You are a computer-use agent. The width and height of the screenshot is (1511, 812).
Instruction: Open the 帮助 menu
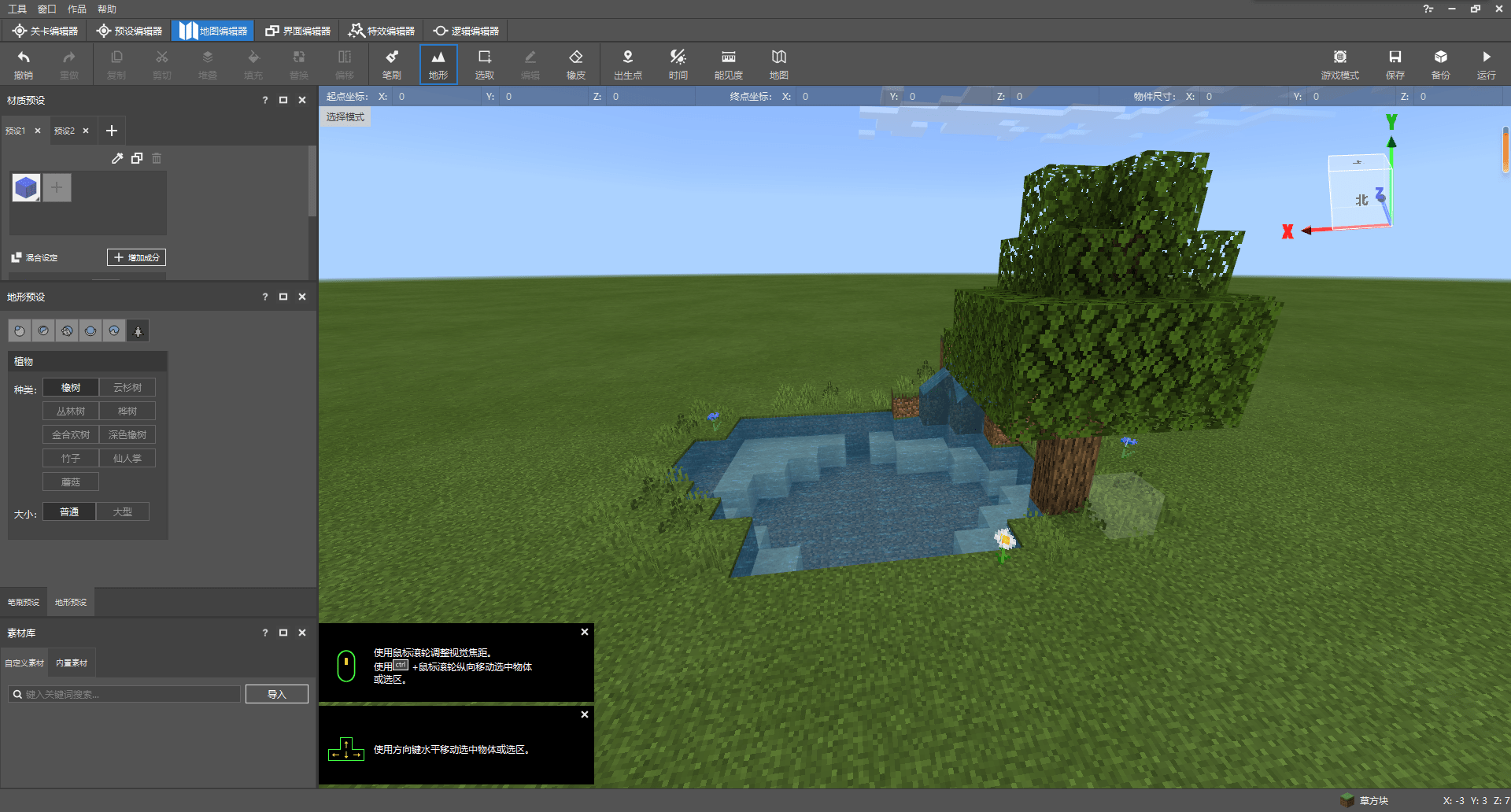click(107, 9)
